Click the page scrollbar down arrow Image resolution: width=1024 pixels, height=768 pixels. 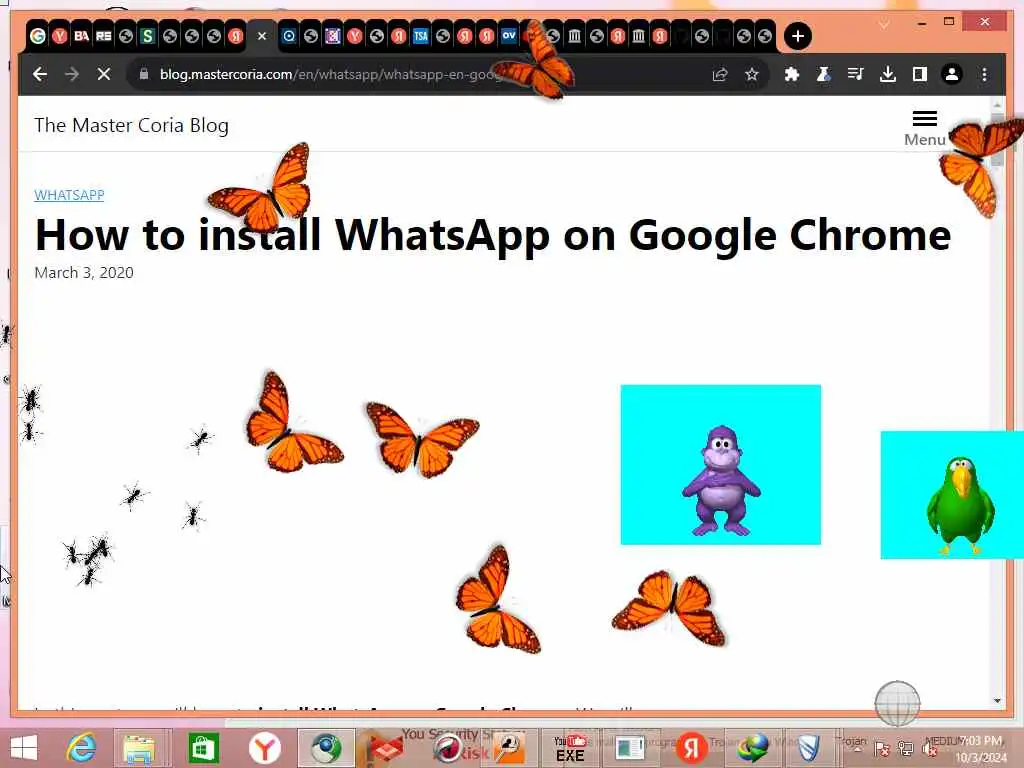click(x=997, y=701)
